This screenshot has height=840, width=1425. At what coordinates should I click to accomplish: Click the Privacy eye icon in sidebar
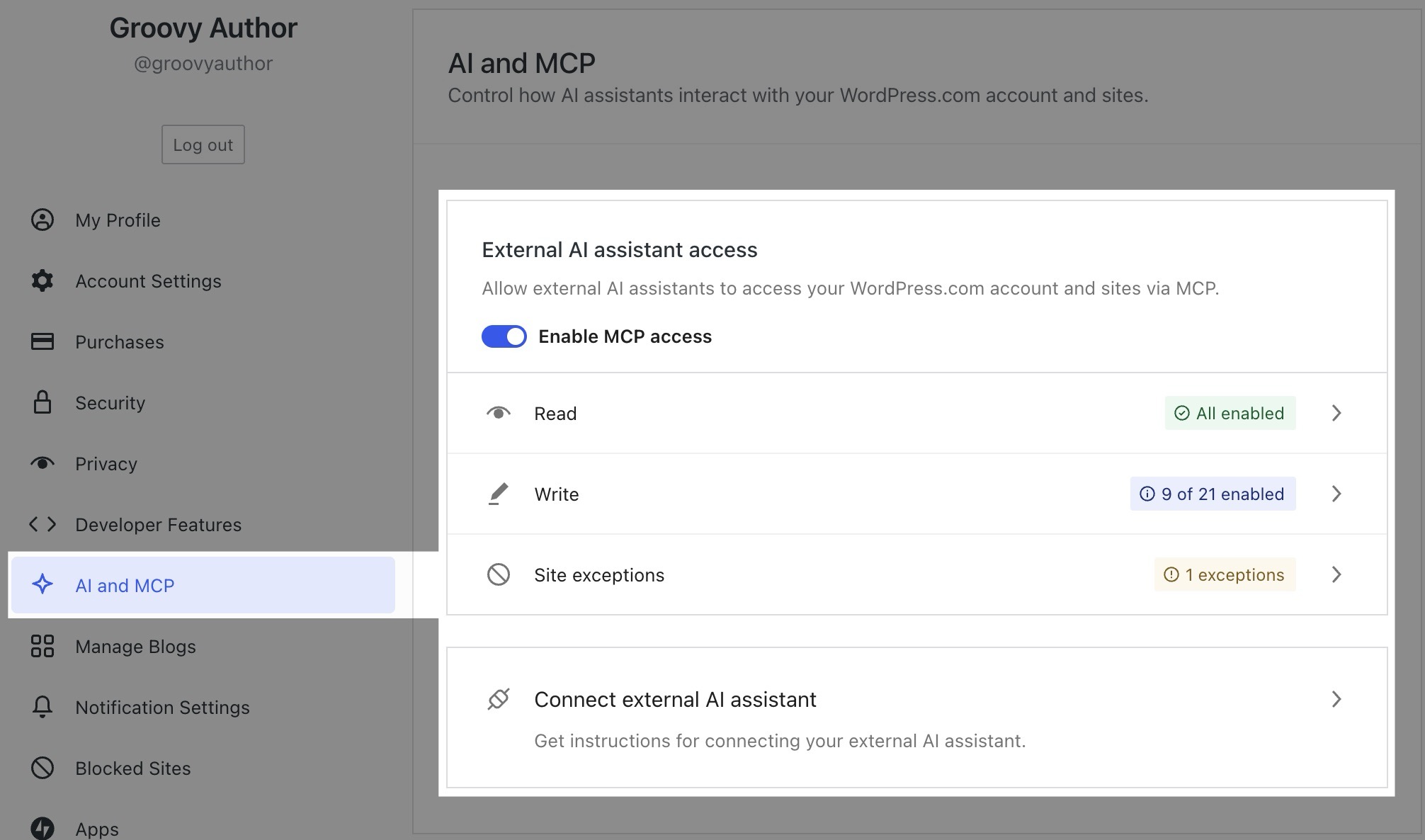click(x=42, y=463)
